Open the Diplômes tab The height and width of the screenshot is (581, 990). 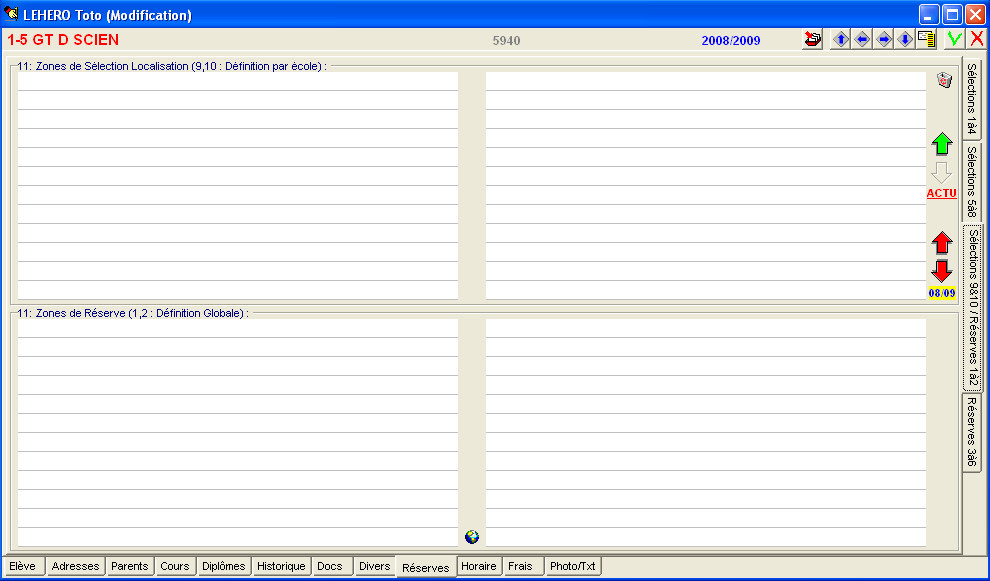(x=224, y=566)
